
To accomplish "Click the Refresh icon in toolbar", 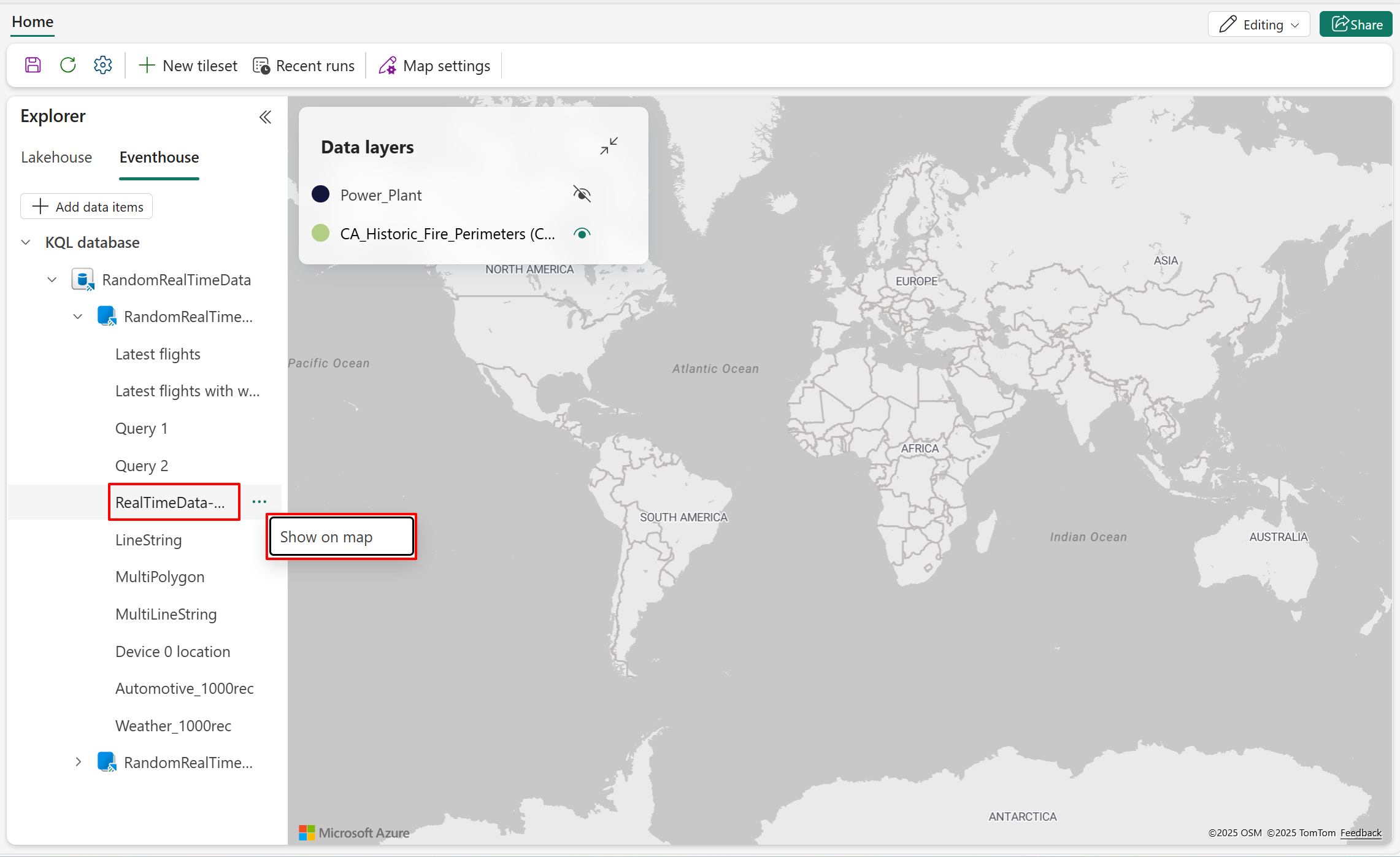I will (x=68, y=65).
